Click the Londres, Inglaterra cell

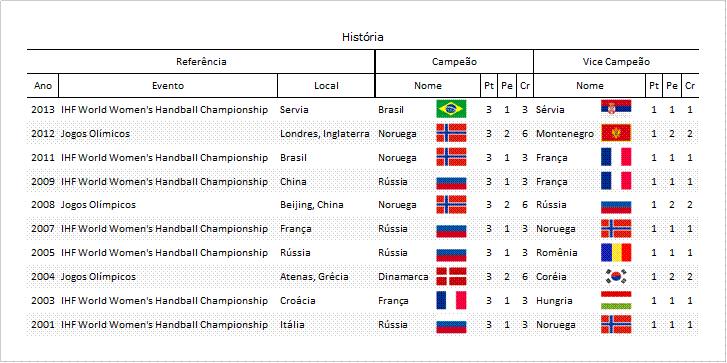coord(325,134)
